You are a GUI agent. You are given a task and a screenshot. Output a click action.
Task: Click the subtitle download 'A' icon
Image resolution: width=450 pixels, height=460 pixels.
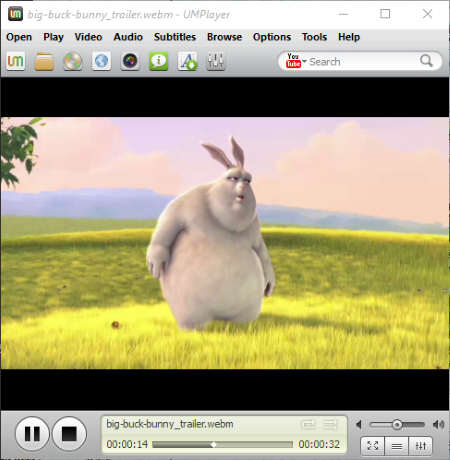pos(187,61)
